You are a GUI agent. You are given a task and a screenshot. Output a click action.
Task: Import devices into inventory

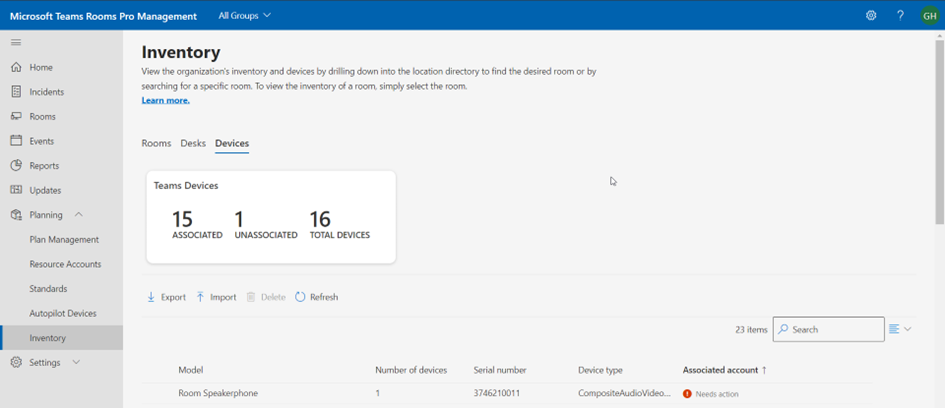point(216,297)
